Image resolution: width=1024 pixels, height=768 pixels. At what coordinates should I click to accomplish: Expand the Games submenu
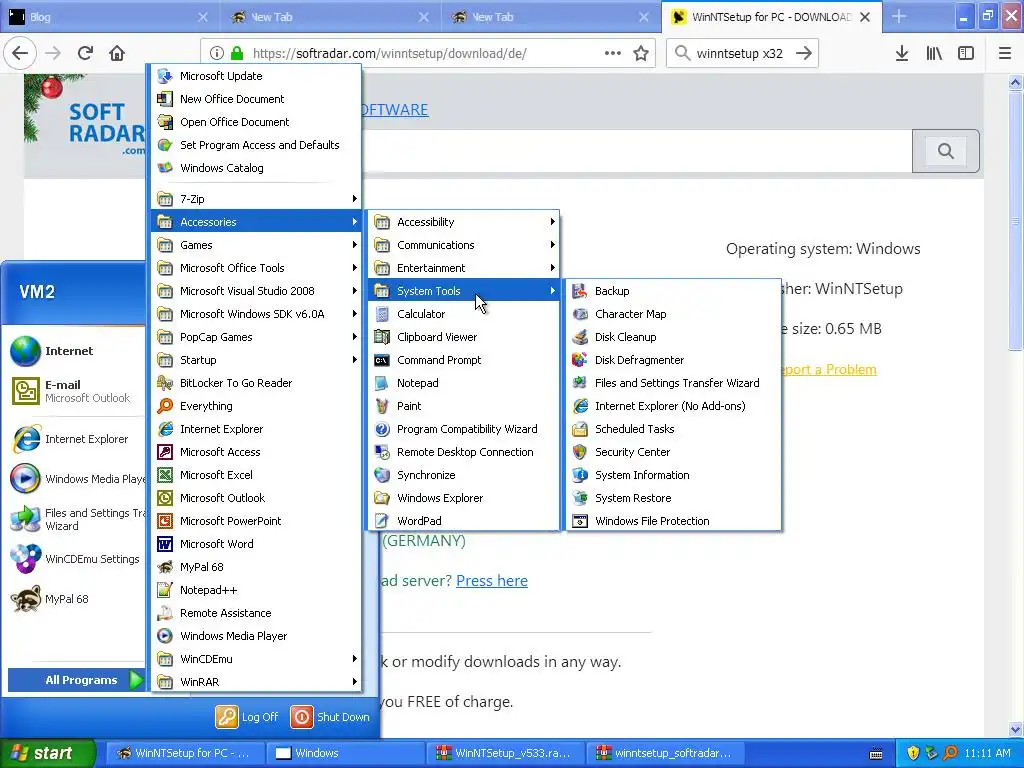(x=256, y=245)
